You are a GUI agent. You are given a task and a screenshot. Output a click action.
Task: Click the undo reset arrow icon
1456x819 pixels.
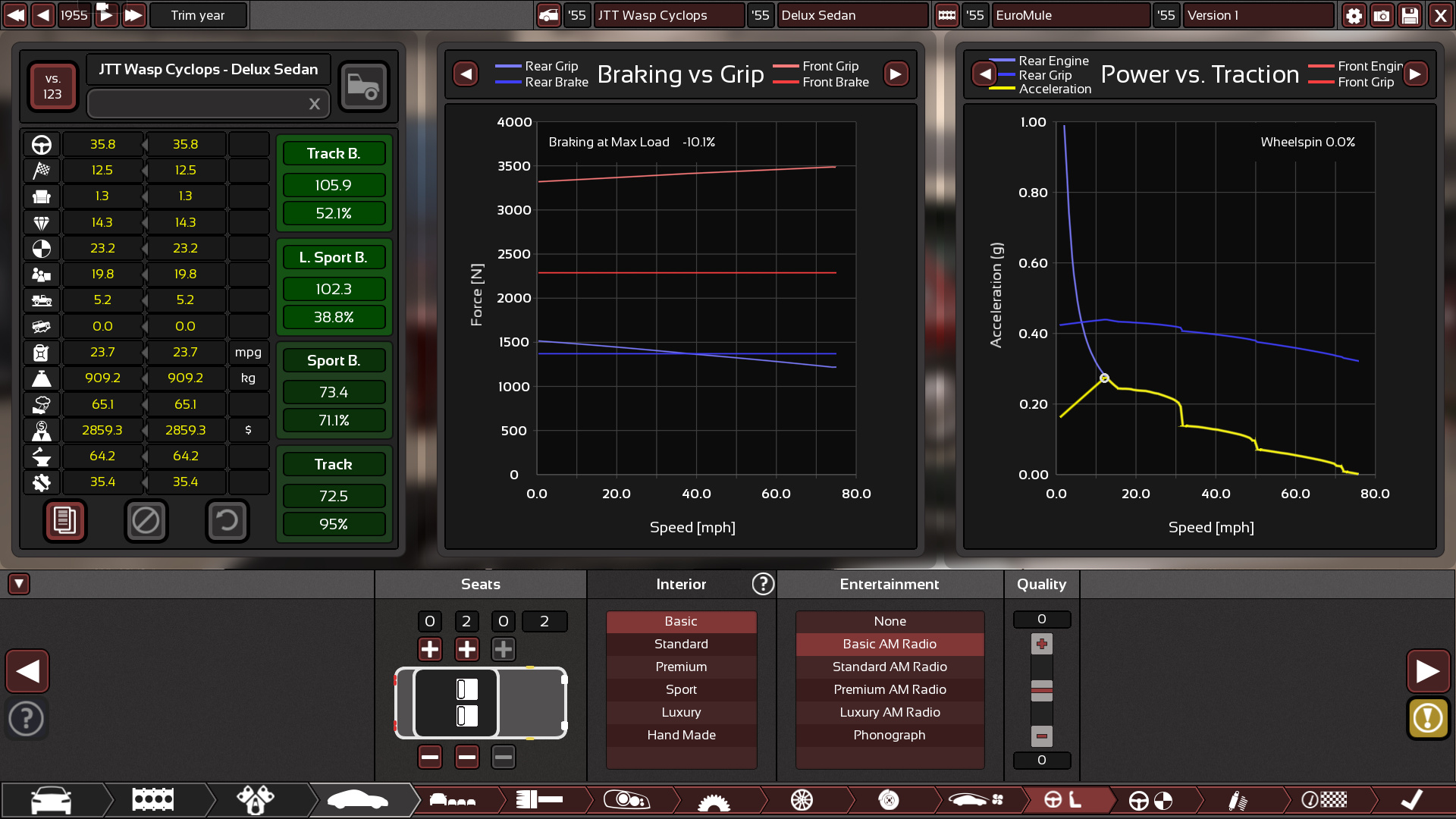227,520
